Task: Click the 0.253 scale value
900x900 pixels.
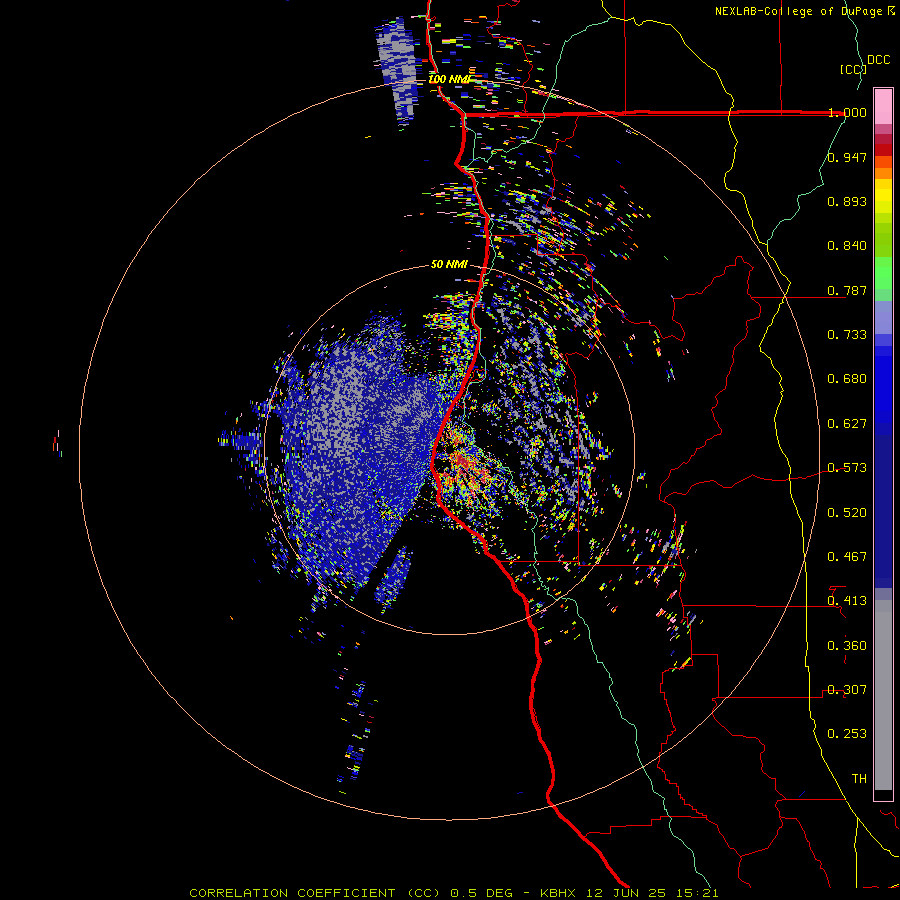Action: click(x=847, y=734)
